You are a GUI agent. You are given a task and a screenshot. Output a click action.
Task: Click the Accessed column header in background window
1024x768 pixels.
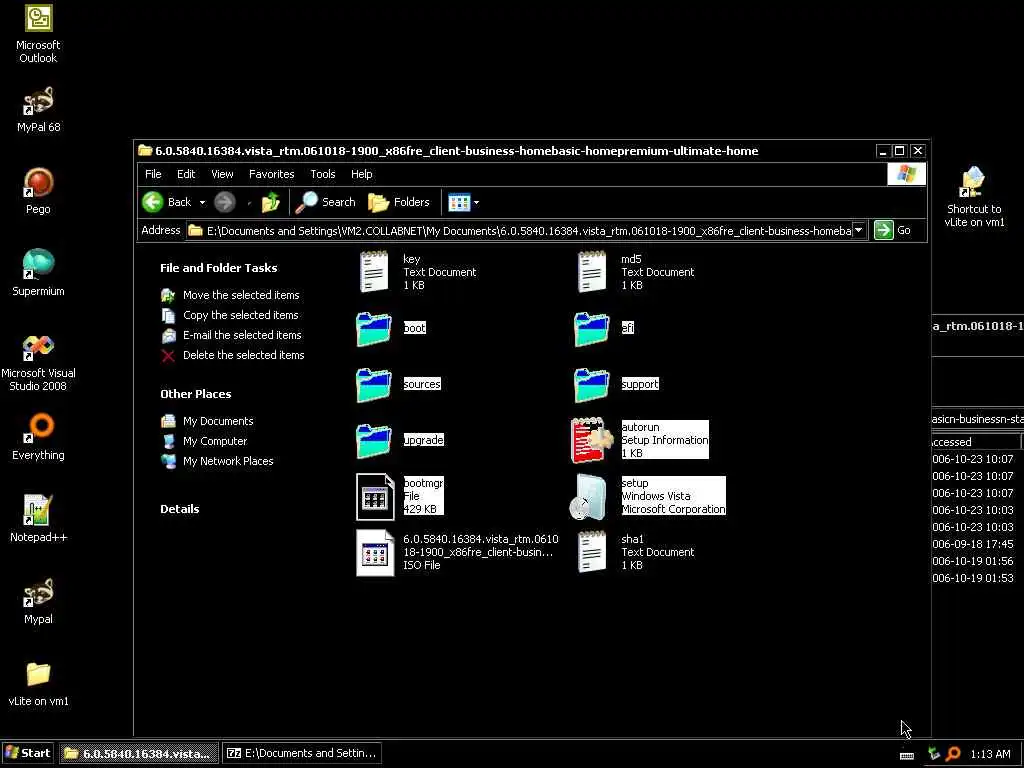(976, 442)
